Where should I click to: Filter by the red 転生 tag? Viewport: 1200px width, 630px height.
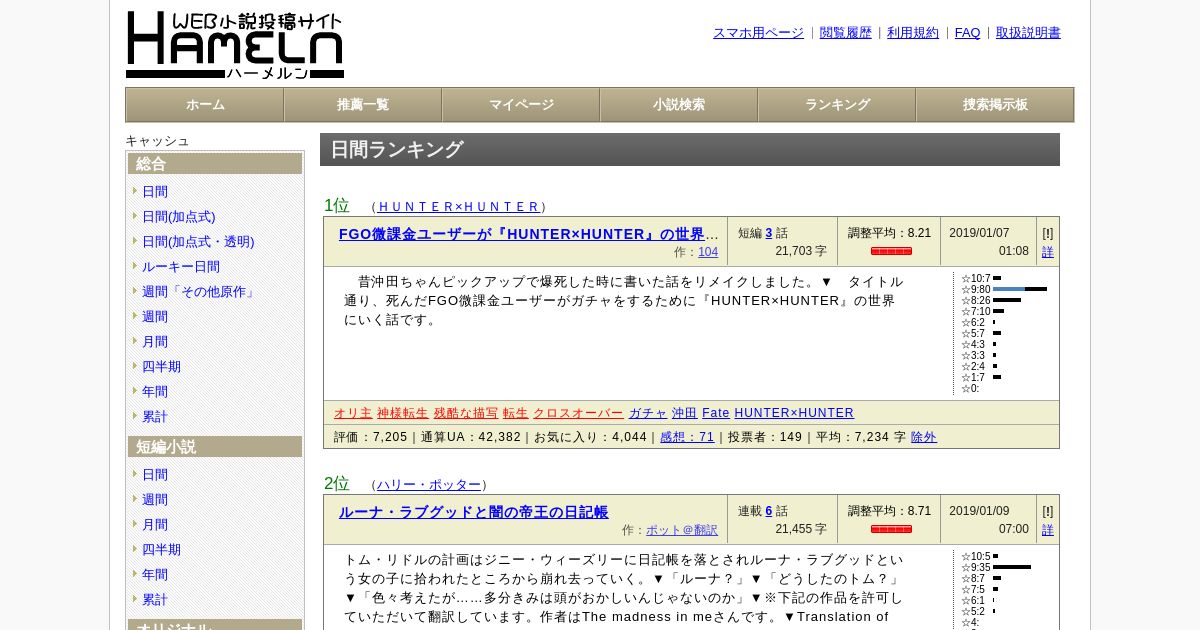(515, 413)
